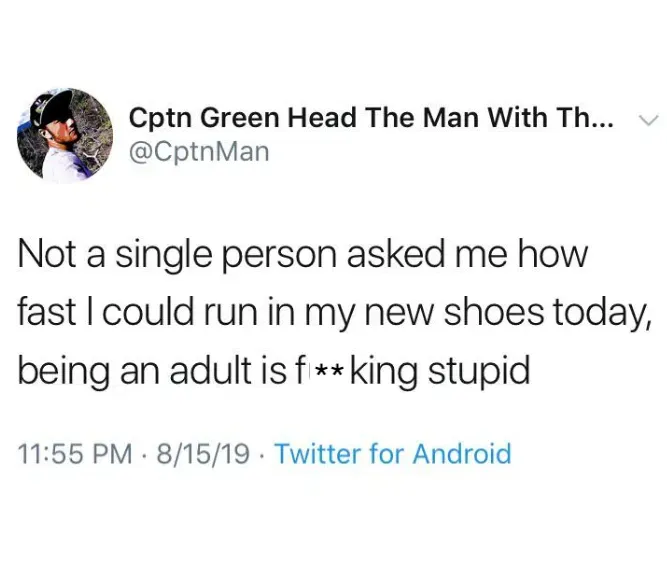
Task: Click the CptnMan profile avatar picture
Action: pos(65,135)
